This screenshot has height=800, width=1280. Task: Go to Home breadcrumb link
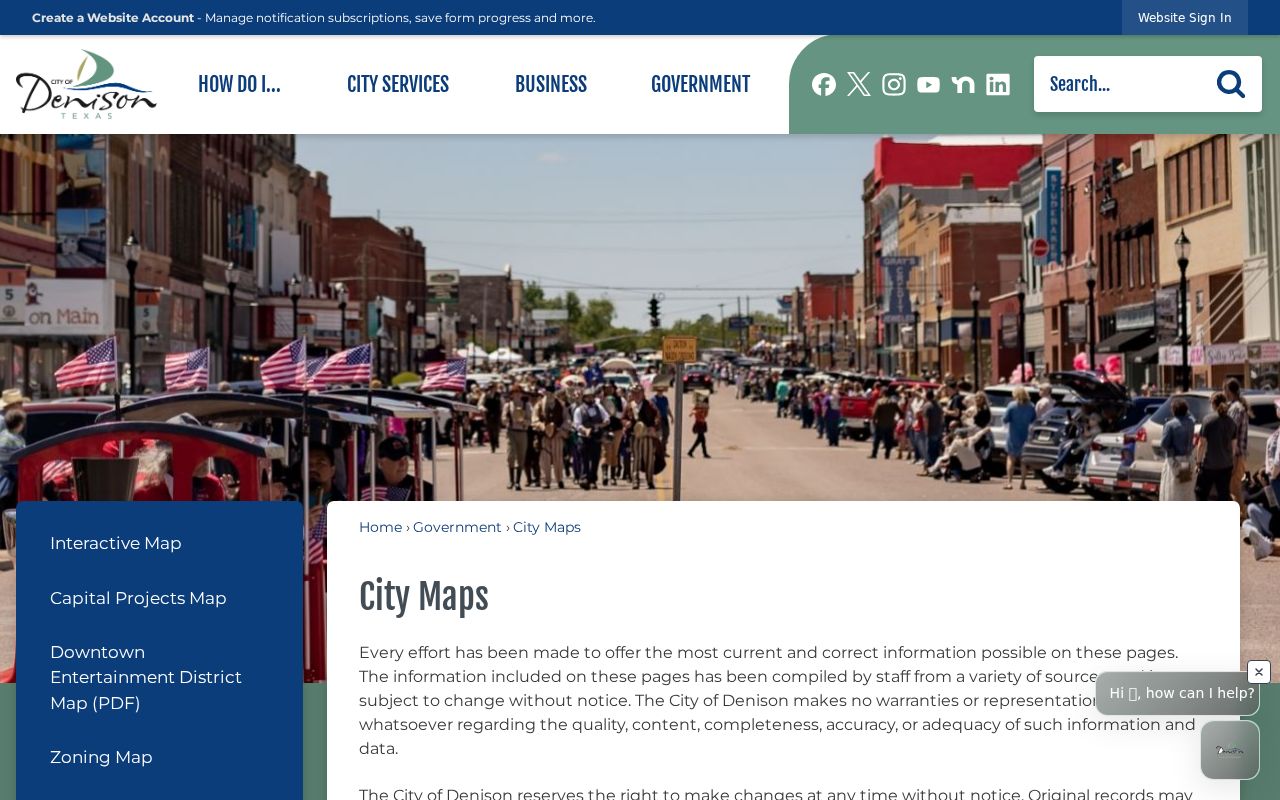tap(380, 527)
